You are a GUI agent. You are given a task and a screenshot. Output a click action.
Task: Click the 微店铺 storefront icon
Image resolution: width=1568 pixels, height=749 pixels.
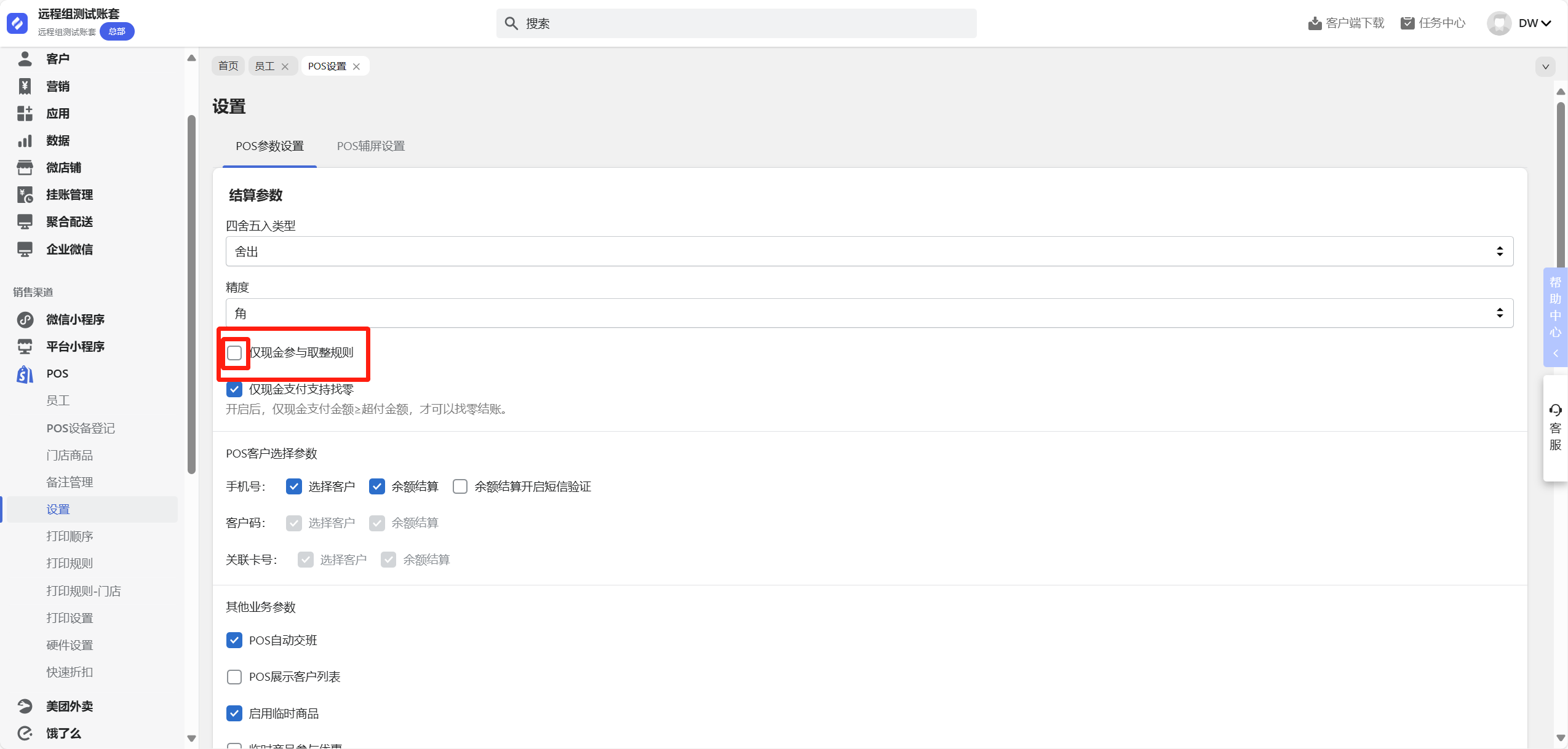[x=25, y=168]
